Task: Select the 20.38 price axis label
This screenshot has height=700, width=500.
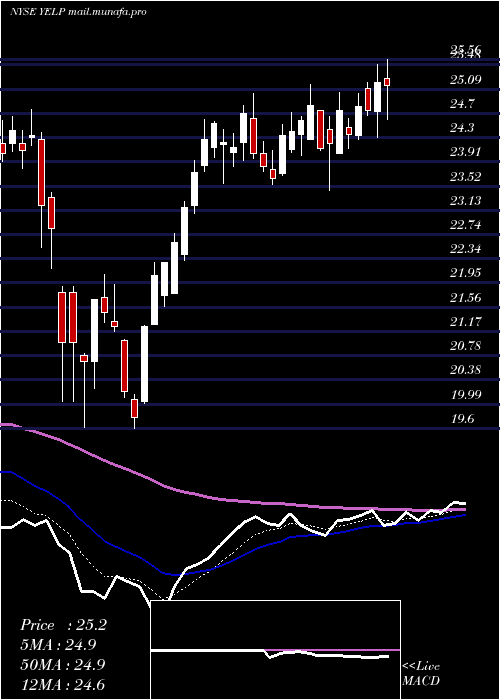Action: (x=466, y=370)
